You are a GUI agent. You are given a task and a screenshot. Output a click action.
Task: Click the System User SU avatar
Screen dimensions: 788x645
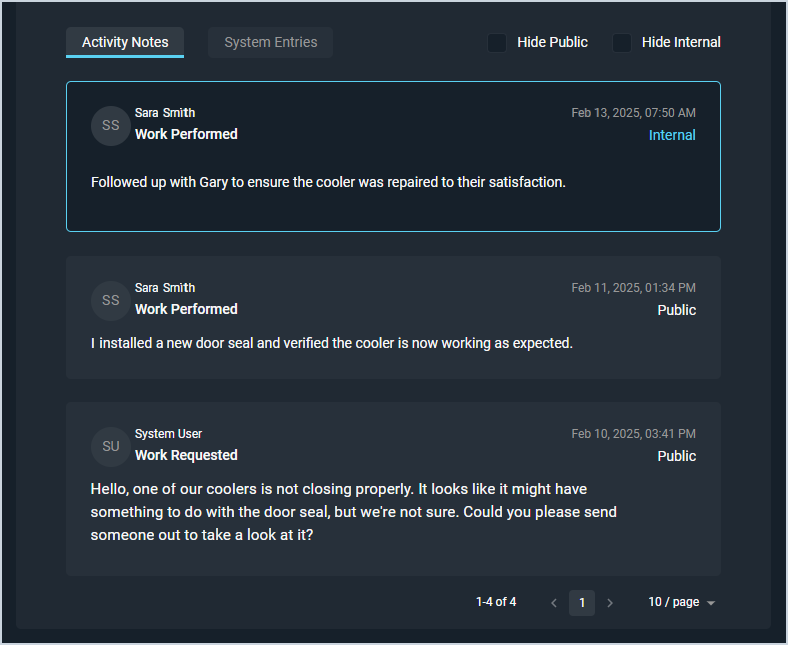pyautogui.click(x=110, y=447)
